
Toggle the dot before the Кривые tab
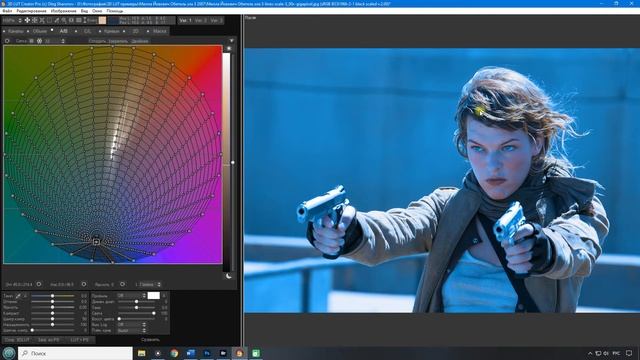coord(100,31)
